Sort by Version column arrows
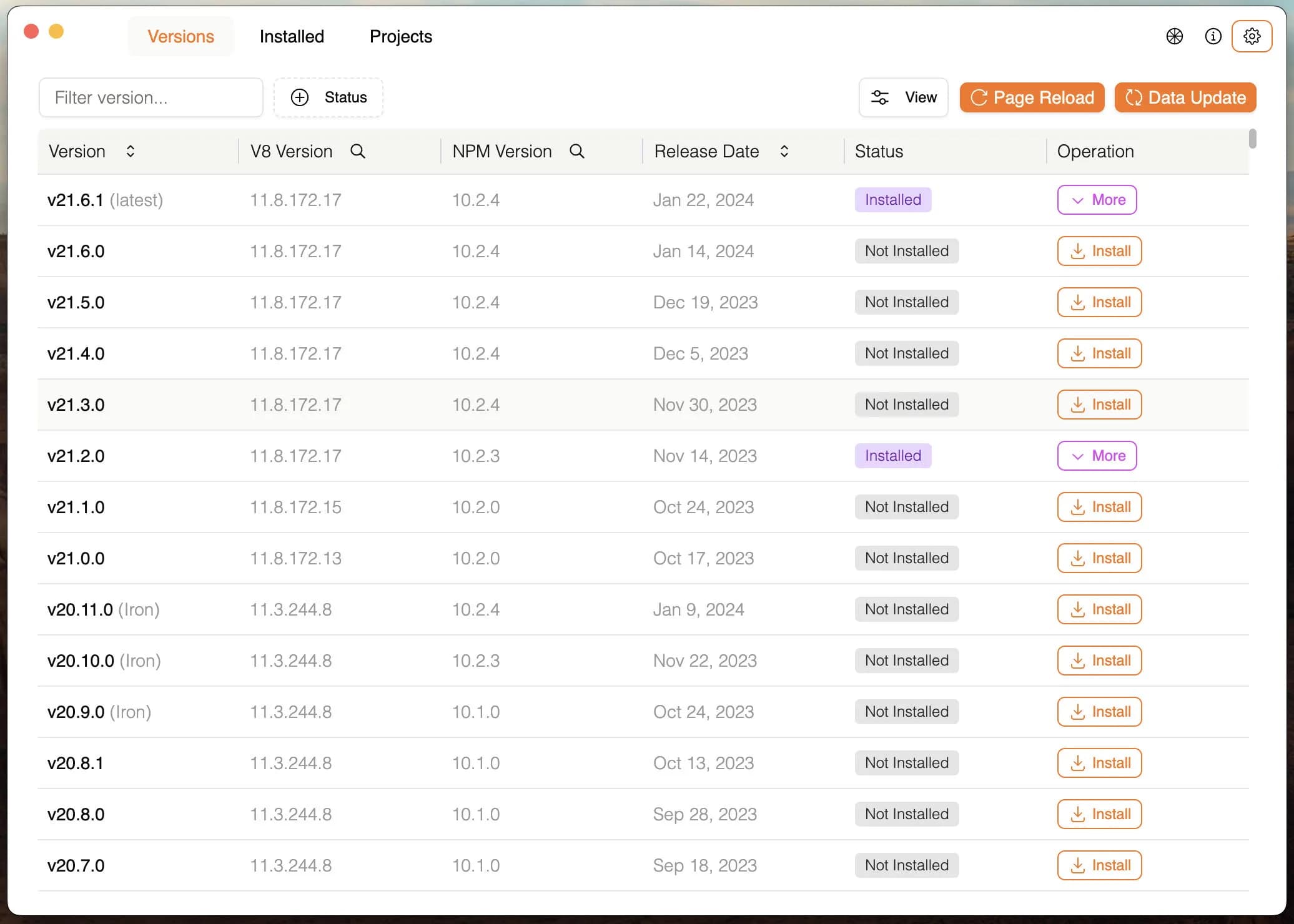 pos(130,151)
